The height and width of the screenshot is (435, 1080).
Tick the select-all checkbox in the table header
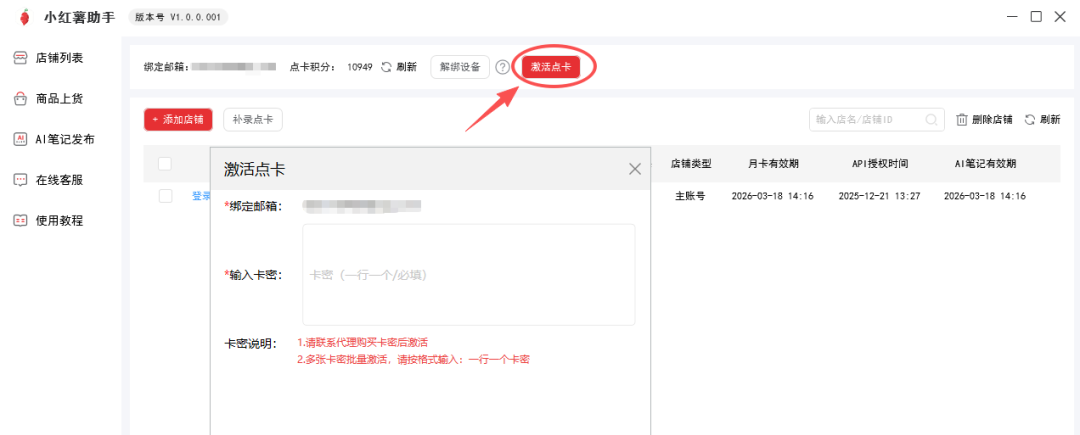pos(165,164)
